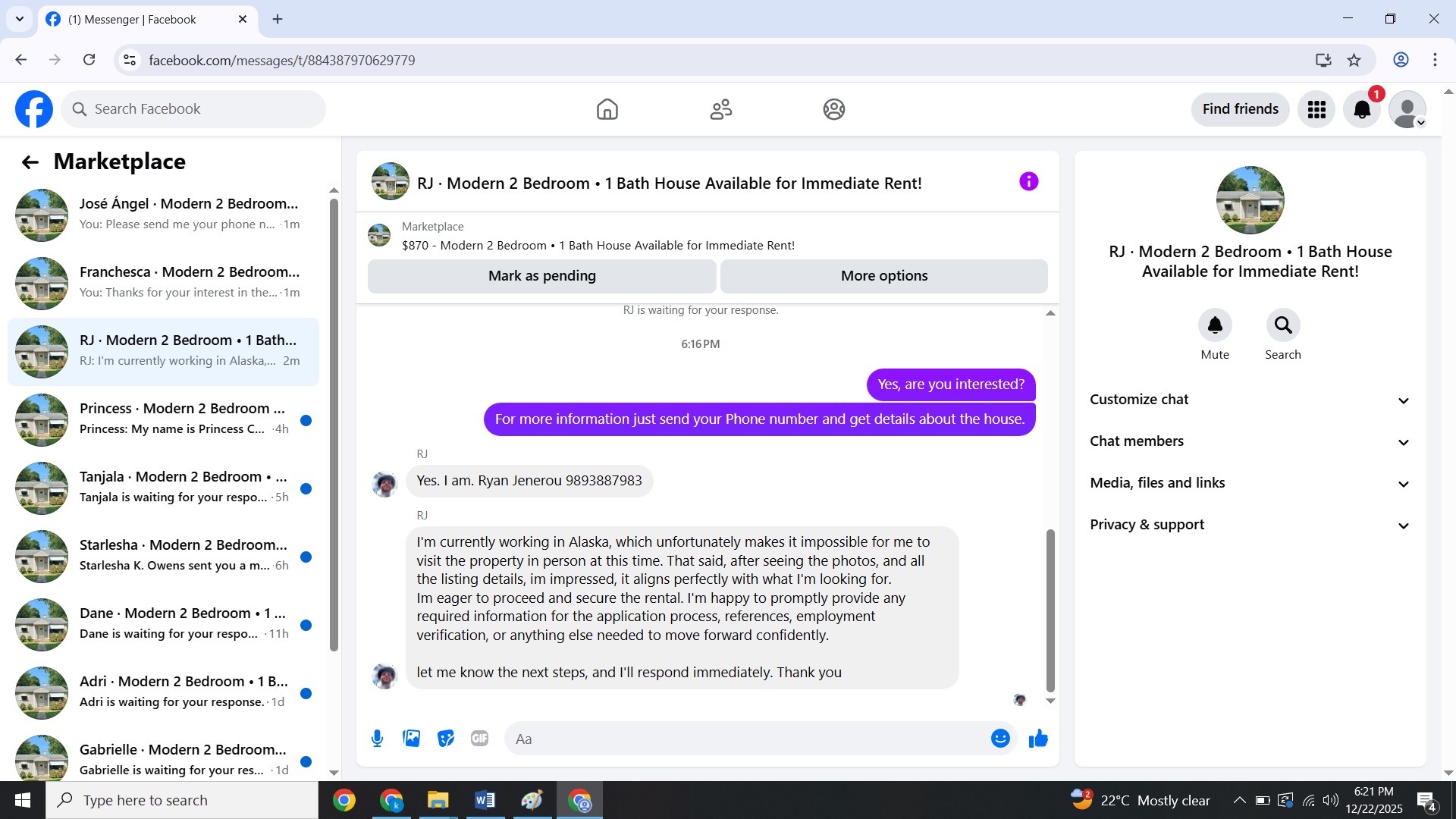This screenshot has width=1456, height=819.
Task: Mute this conversation with bell button
Action: point(1215,325)
